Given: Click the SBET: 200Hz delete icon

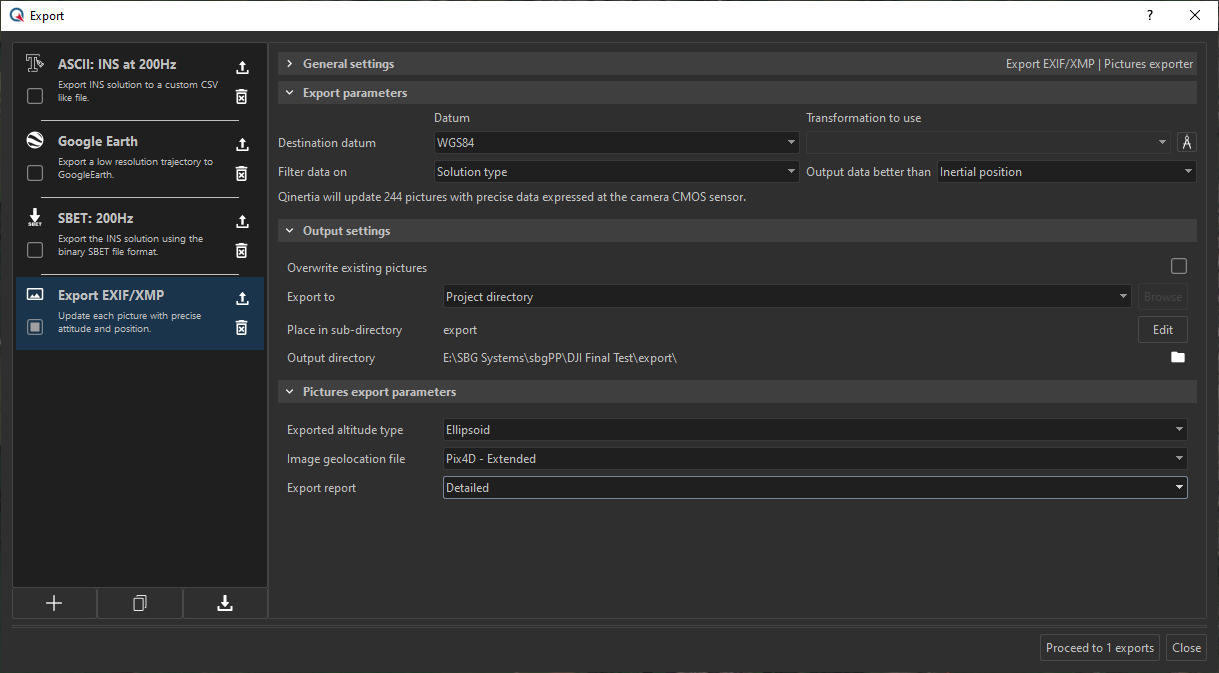Looking at the screenshot, I should 241,251.
